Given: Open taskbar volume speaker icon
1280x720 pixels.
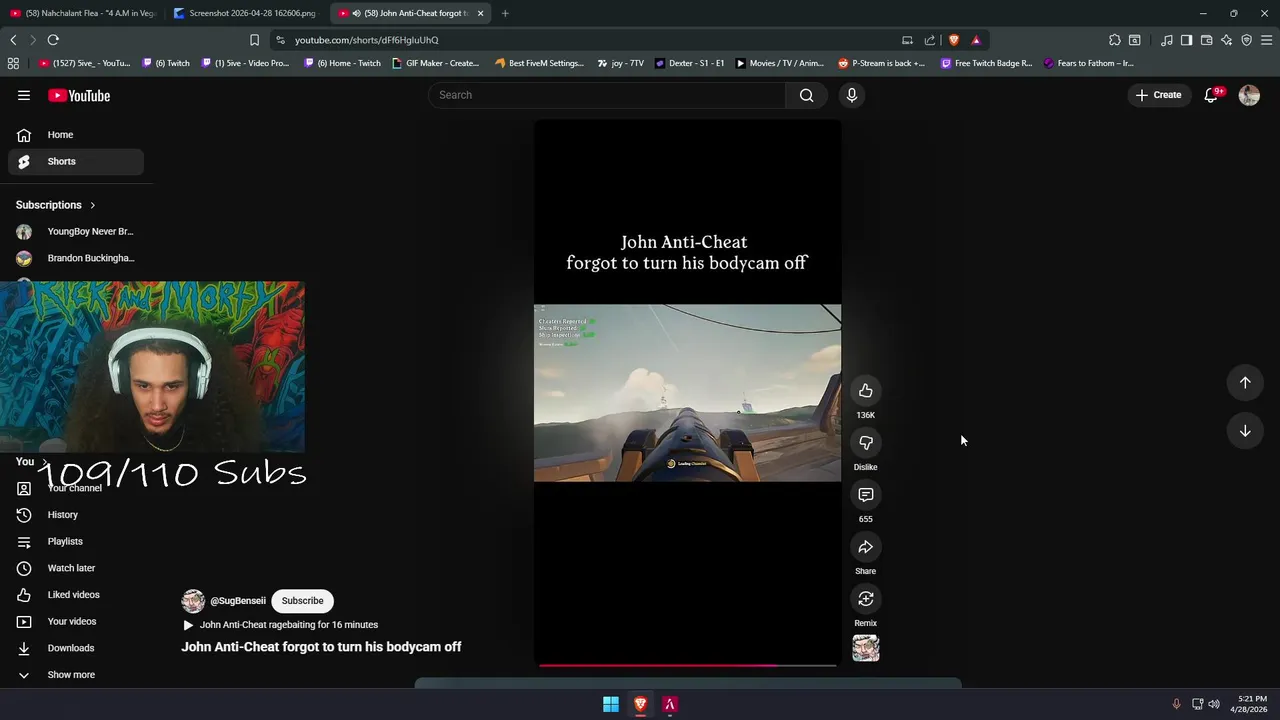Looking at the screenshot, I should pos(1214,704).
